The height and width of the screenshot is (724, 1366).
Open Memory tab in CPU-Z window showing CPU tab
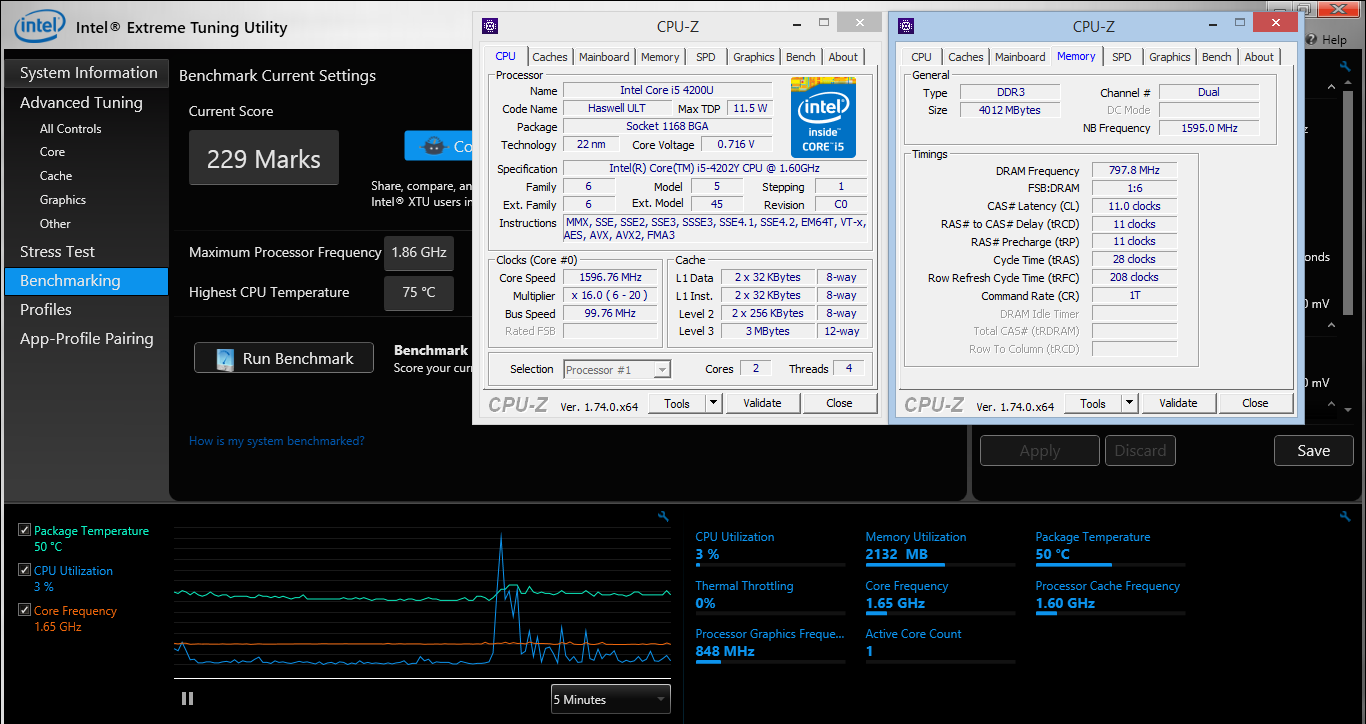click(660, 57)
